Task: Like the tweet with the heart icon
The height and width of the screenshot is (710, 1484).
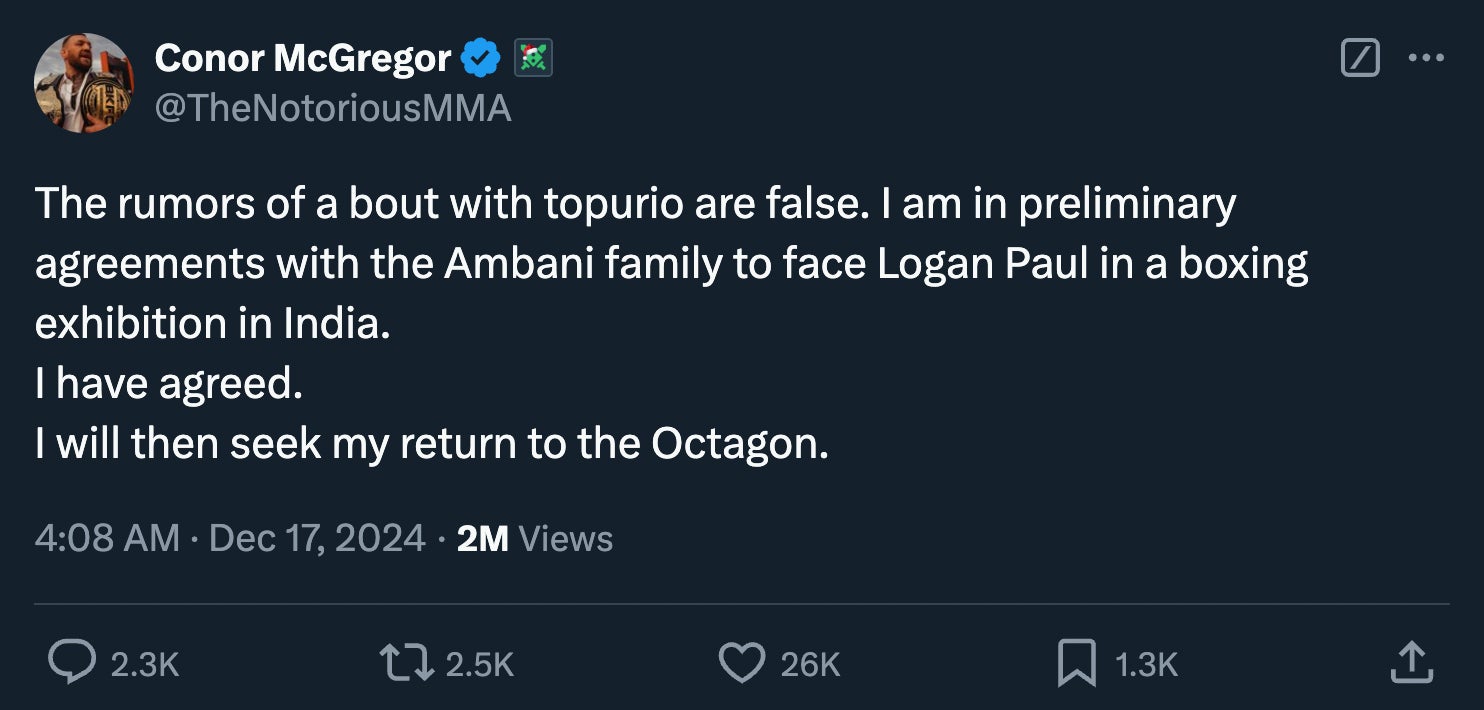Action: (x=741, y=662)
